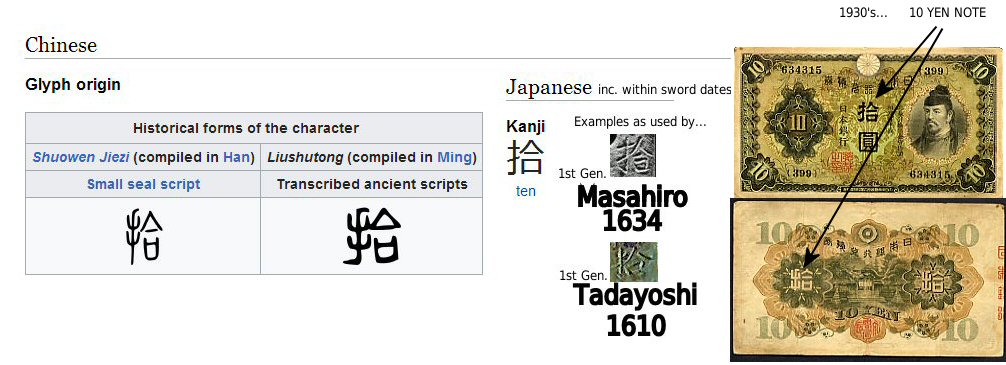Click the Tadayoshi sword inscription thumbnail
This screenshot has height=365, width=1006.
[x=633, y=261]
